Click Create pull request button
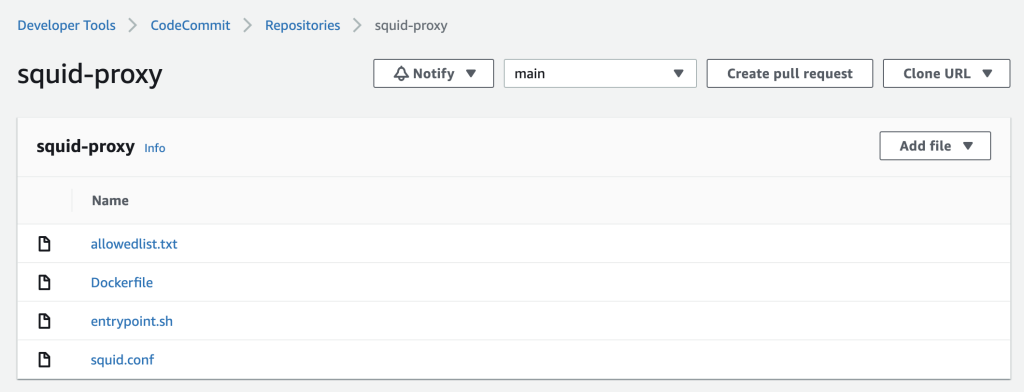Screen dimensions: 1024x392 click(790, 74)
